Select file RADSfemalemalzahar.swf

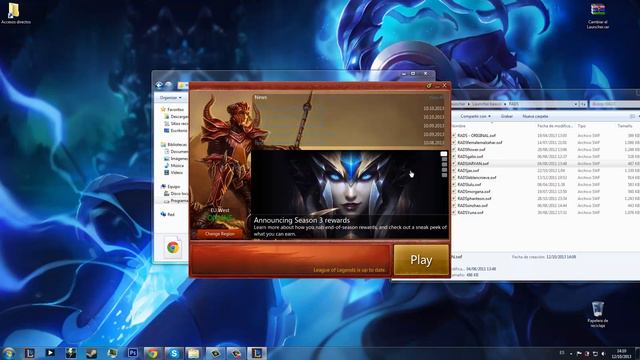[x=479, y=142]
